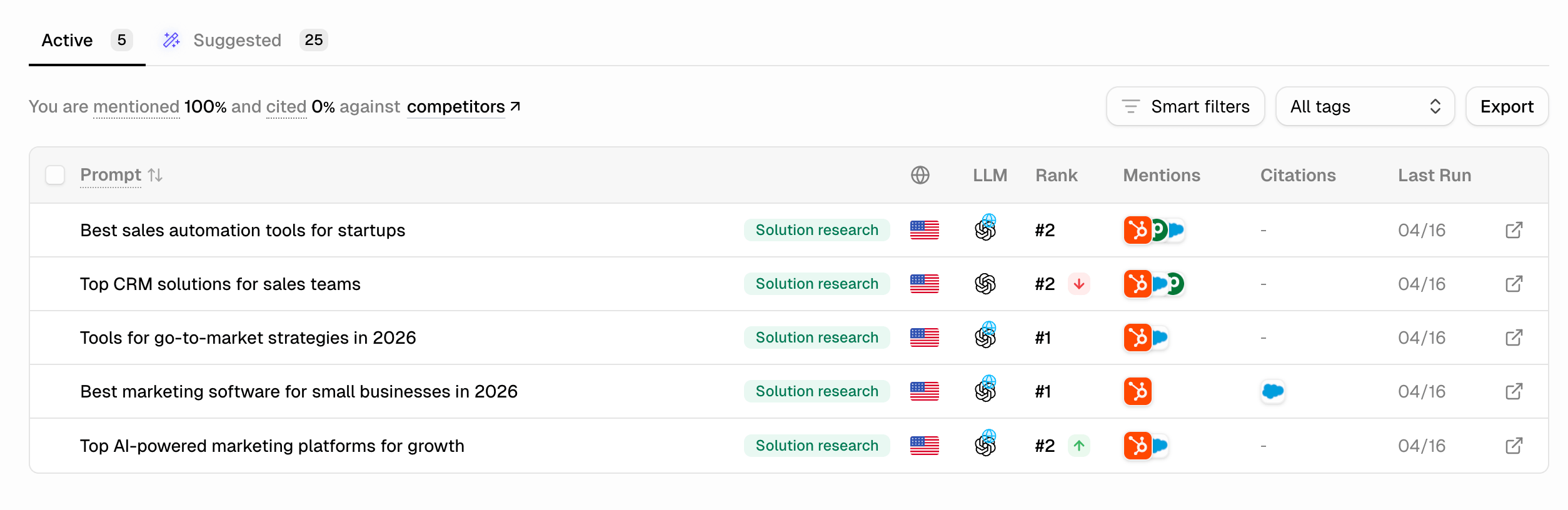Click the underlined 'mentioned' text
This screenshot has height=510, width=1568.
(x=136, y=107)
